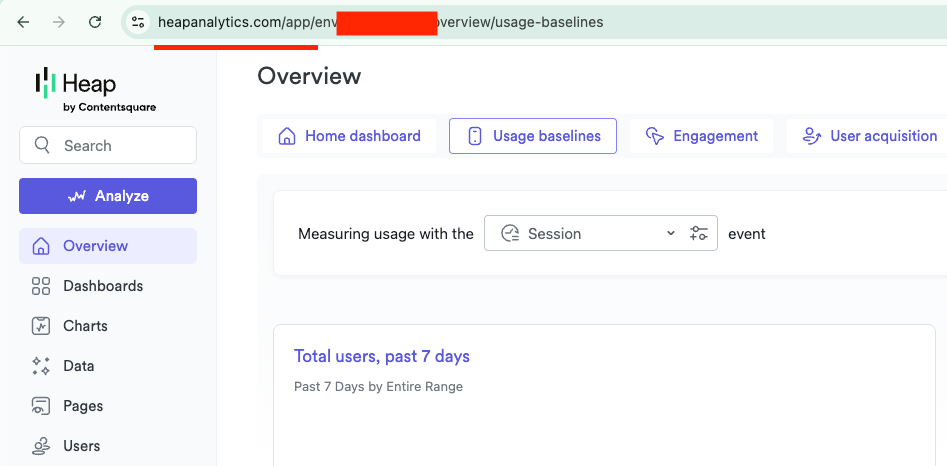Screen dimensions: 947x466
Task: Click the chevron arrow in Session dropdown
Action: pyautogui.click(x=670, y=233)
